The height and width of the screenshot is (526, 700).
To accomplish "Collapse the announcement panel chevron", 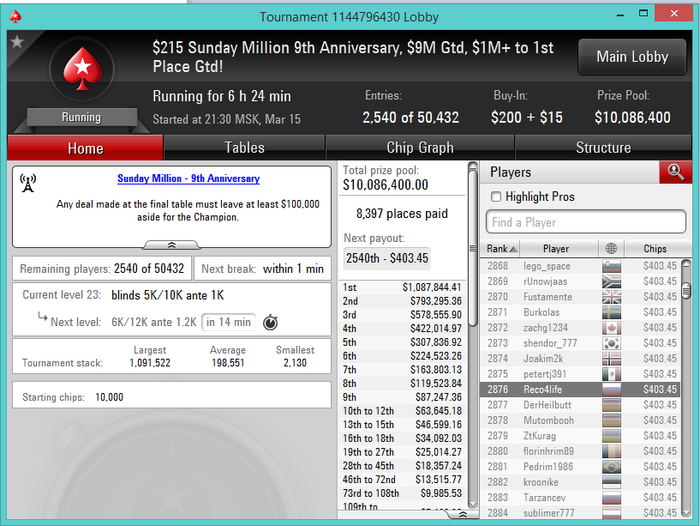I will tap(171, 245).
